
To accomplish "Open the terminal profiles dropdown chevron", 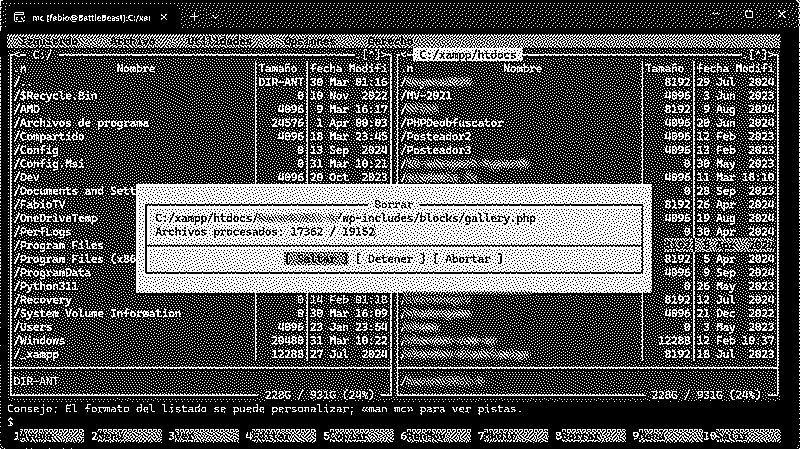I will point(216,17).
